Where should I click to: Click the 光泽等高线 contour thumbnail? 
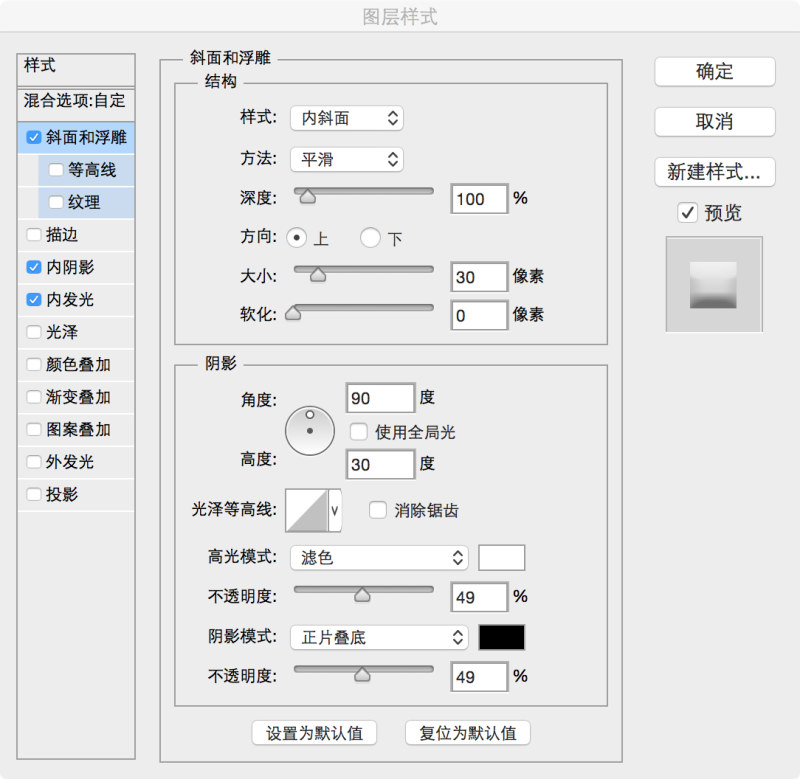307,510
